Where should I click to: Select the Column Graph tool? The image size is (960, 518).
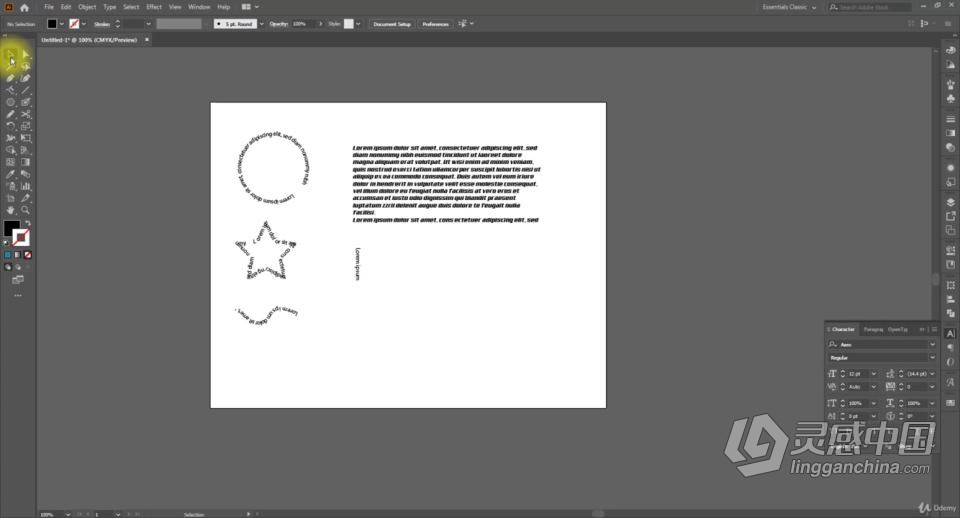tap(26, 186)
